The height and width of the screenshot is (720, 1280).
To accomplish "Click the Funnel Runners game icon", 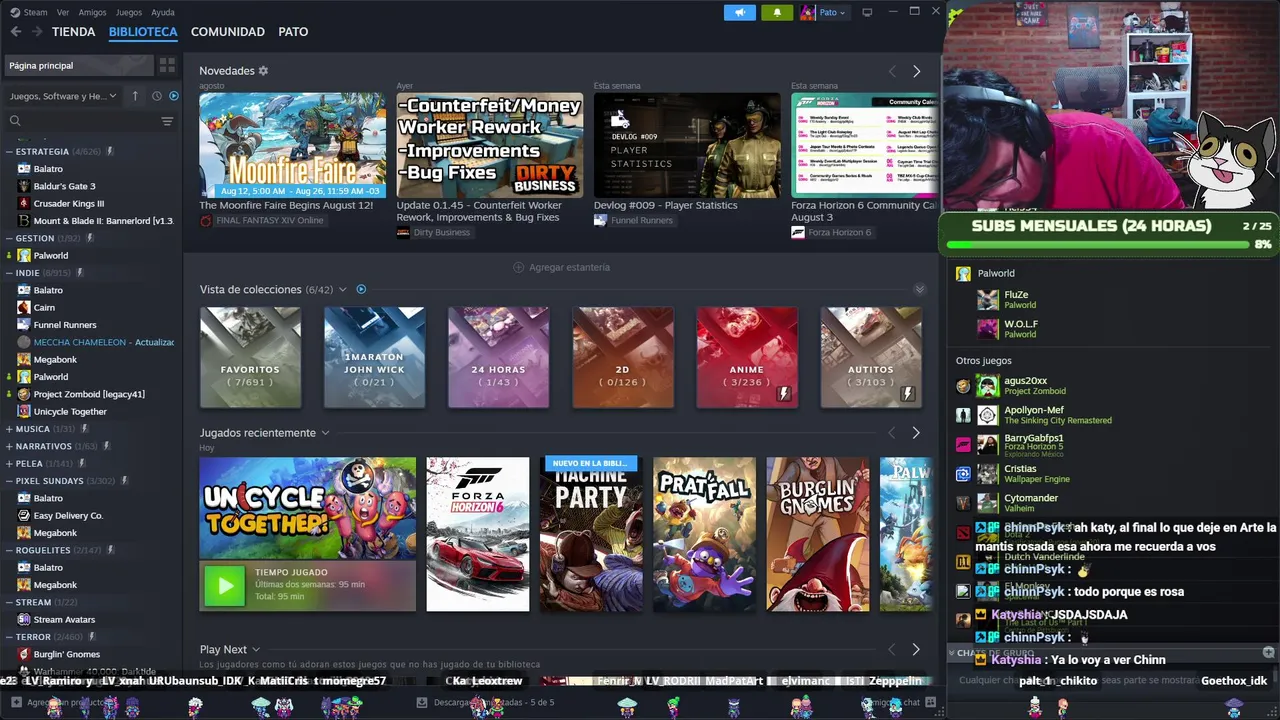I will click(24, 325).
